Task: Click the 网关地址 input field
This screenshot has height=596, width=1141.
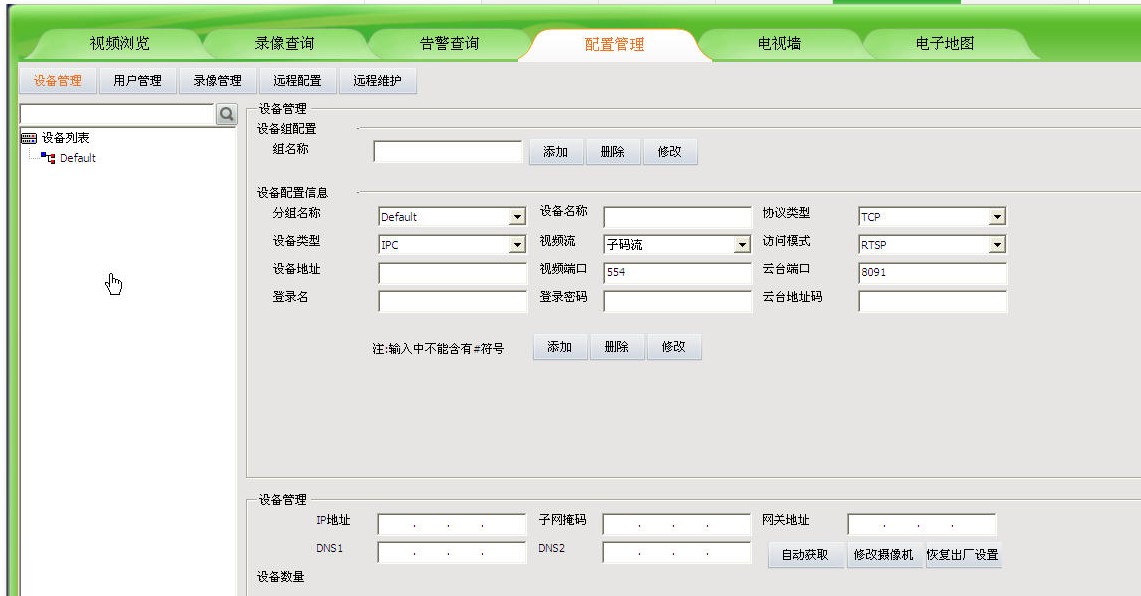Action: pos(922,524)
